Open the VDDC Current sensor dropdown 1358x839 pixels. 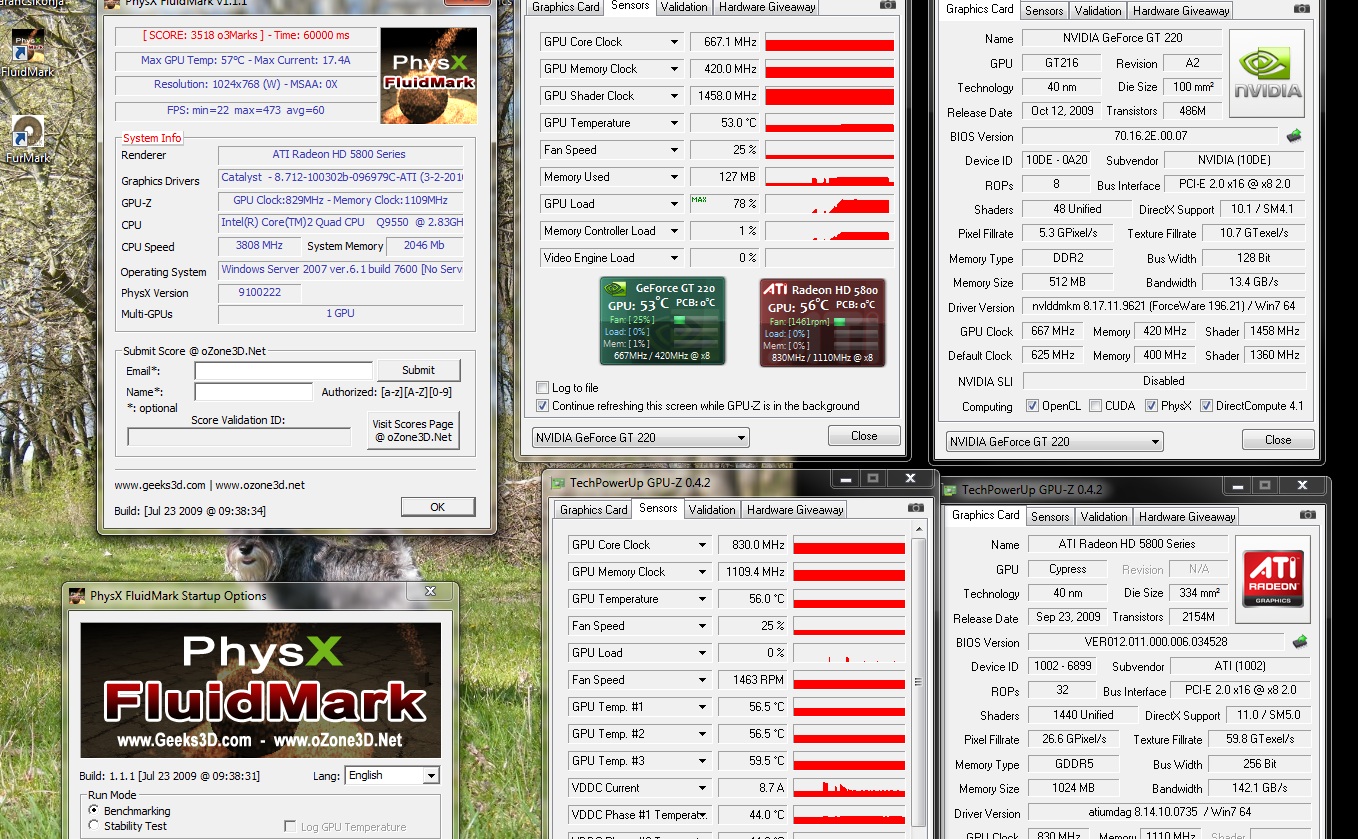(702, 788)
